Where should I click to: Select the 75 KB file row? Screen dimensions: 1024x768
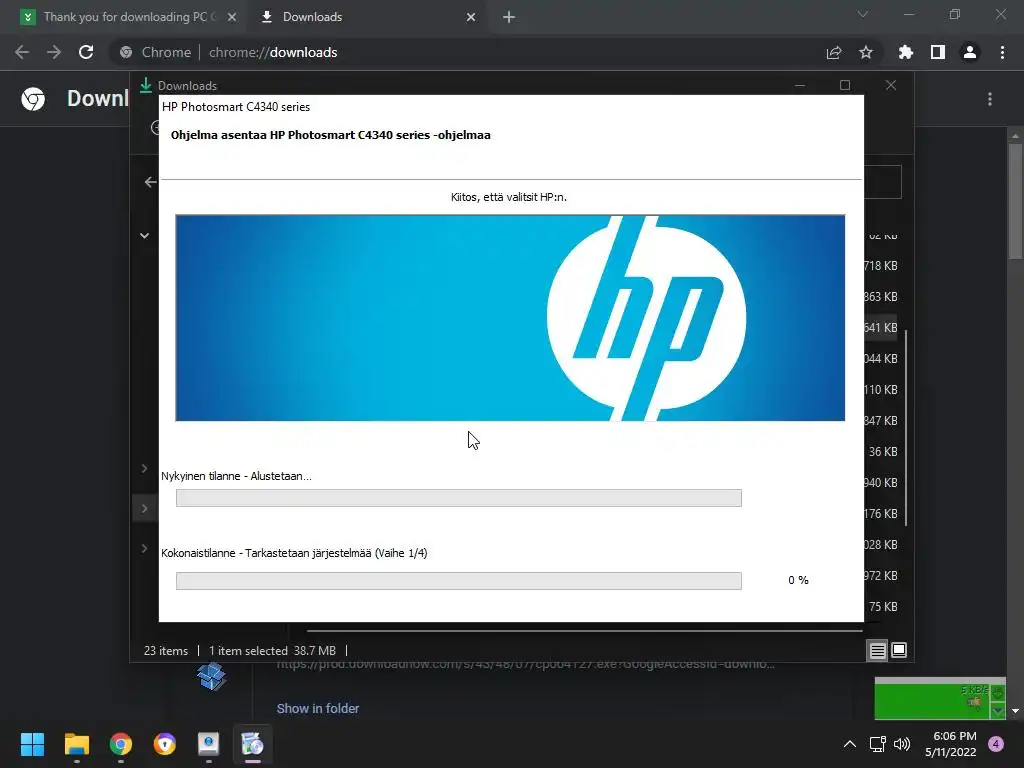pyautogui.click(x=881, y=607)
